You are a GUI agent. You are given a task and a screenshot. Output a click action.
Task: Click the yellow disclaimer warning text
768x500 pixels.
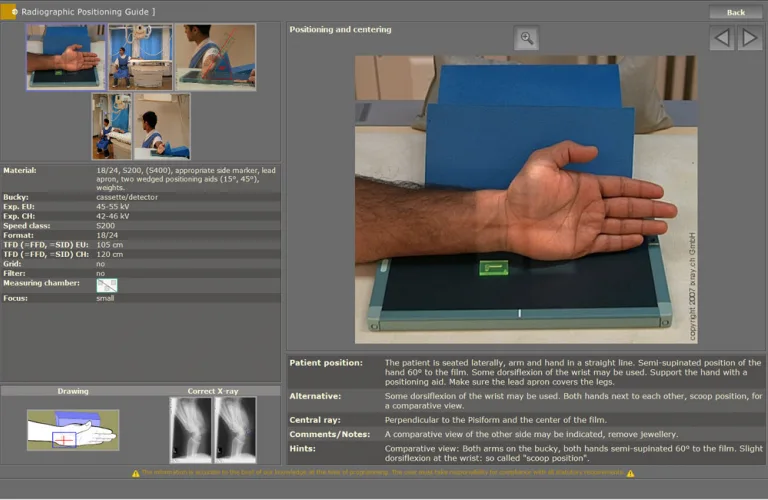click(383, 473)
